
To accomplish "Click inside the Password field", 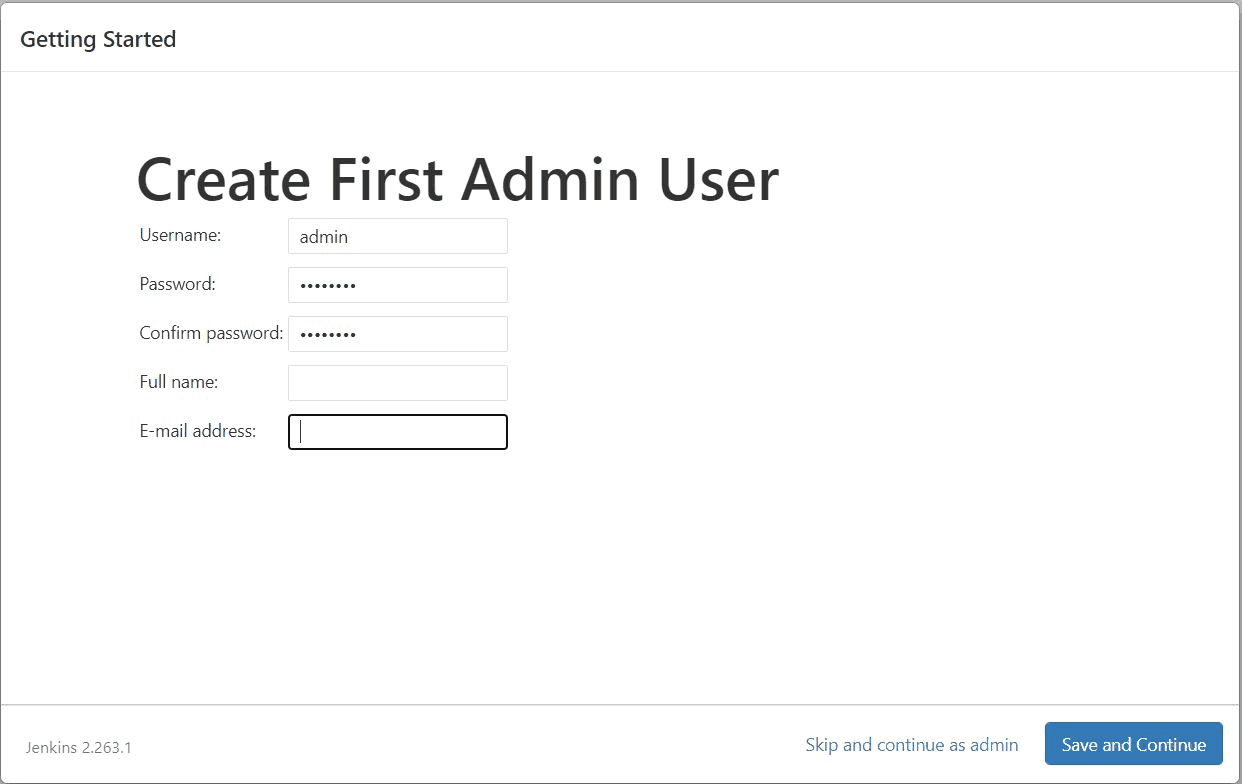I will pos(397,284).
